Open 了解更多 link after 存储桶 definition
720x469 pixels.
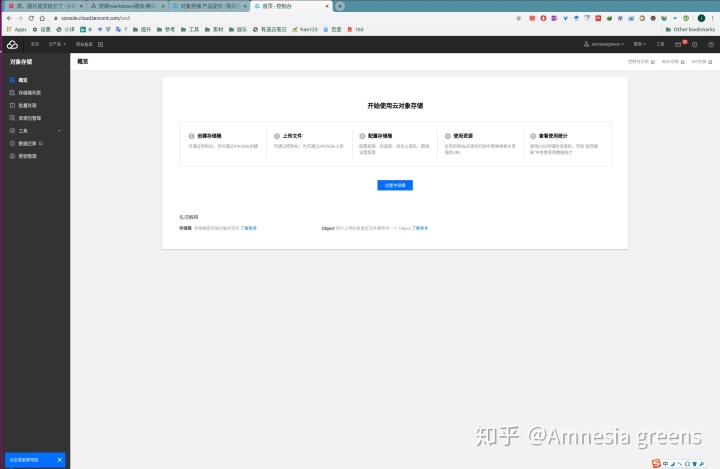pos(249,228)
